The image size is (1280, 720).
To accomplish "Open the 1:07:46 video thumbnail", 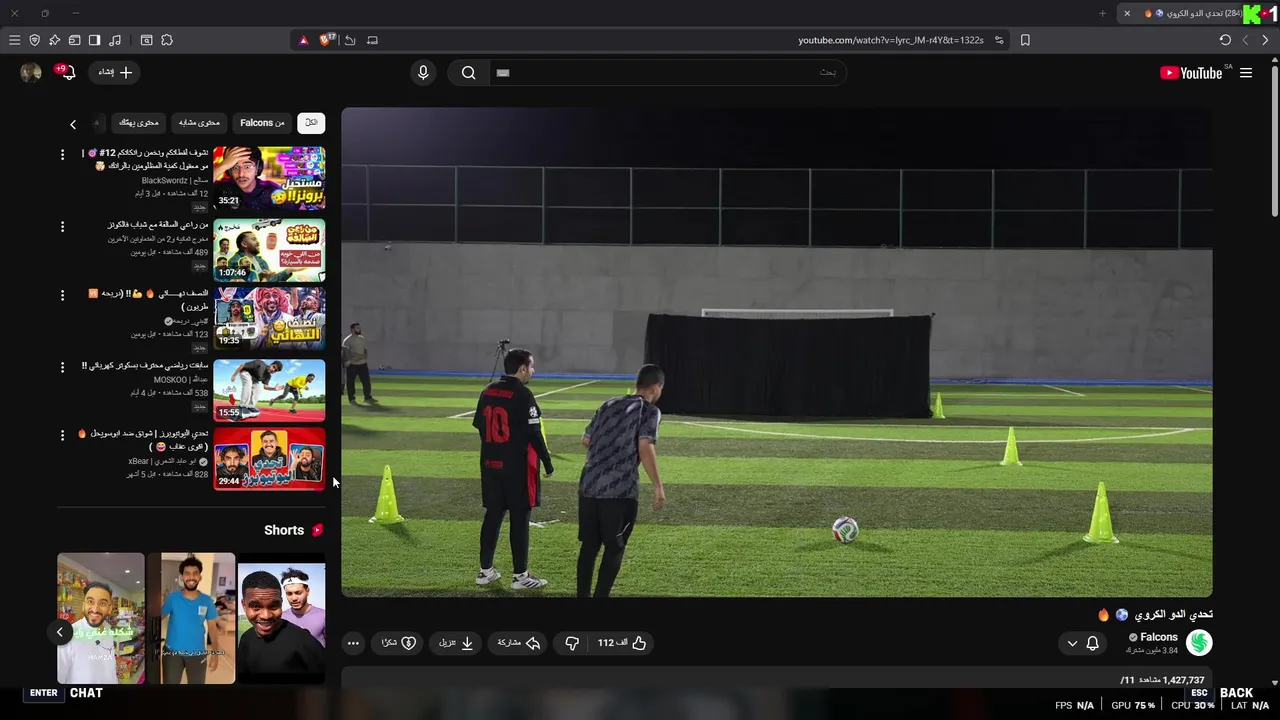I will (x=269, y=250).
